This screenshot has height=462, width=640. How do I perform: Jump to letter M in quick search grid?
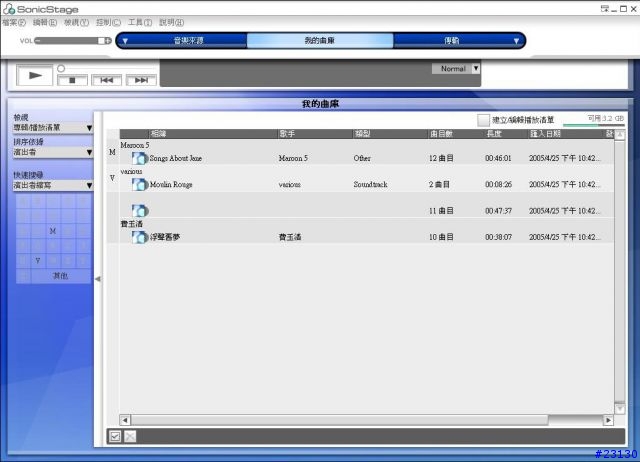tap(53, 231)
